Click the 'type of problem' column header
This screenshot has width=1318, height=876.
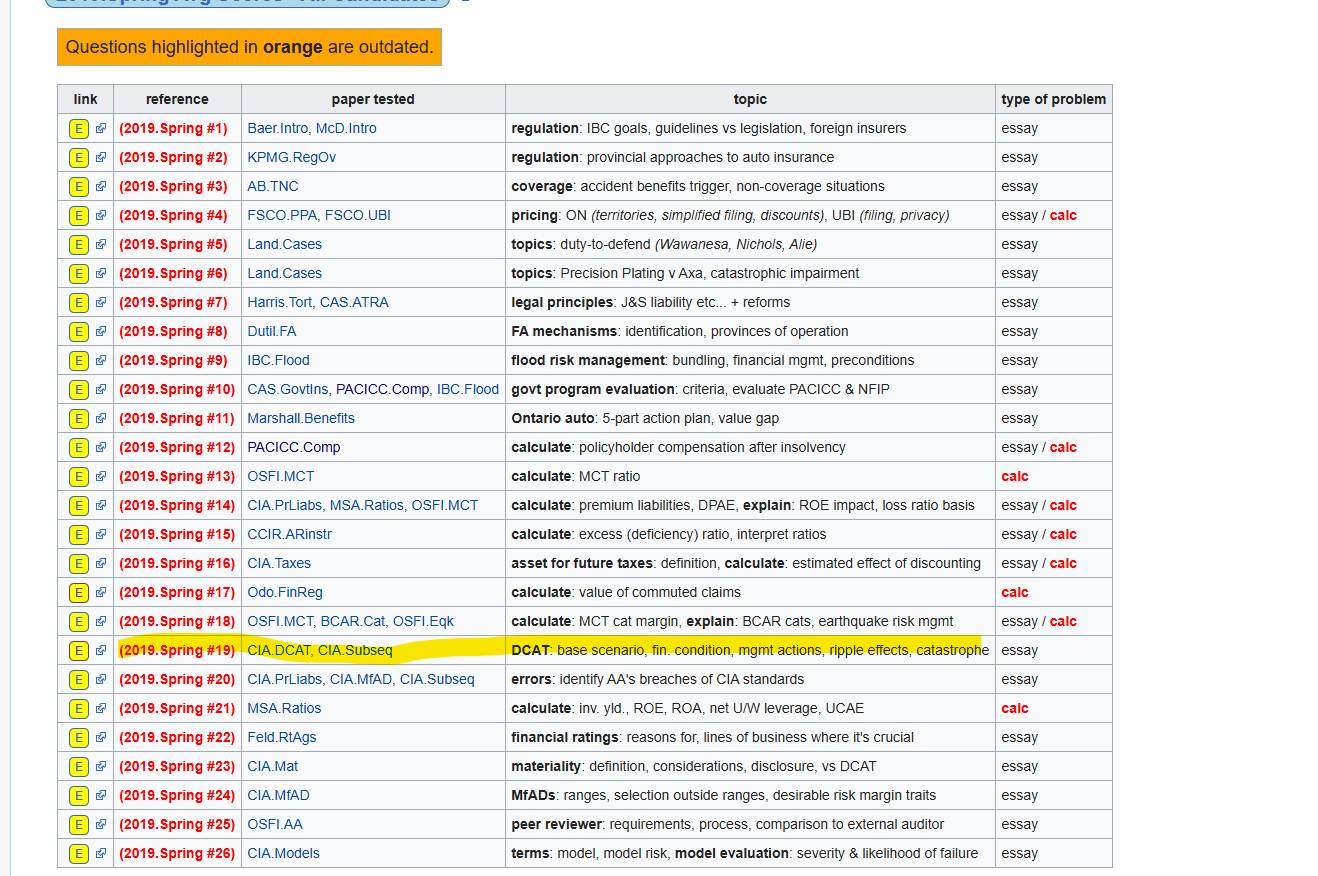click(1054, 99)
